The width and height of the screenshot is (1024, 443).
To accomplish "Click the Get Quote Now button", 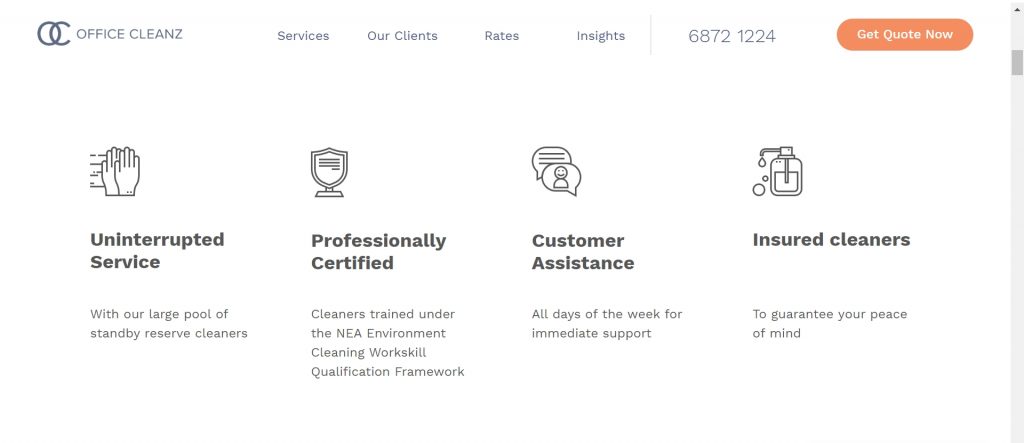I will point(904,35).
